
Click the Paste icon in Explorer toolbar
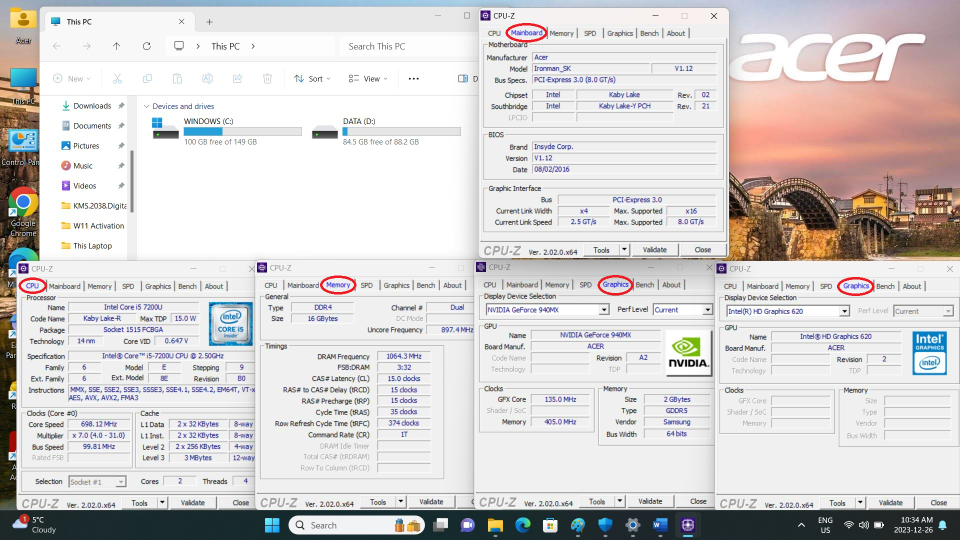click(x=177, y=78)
